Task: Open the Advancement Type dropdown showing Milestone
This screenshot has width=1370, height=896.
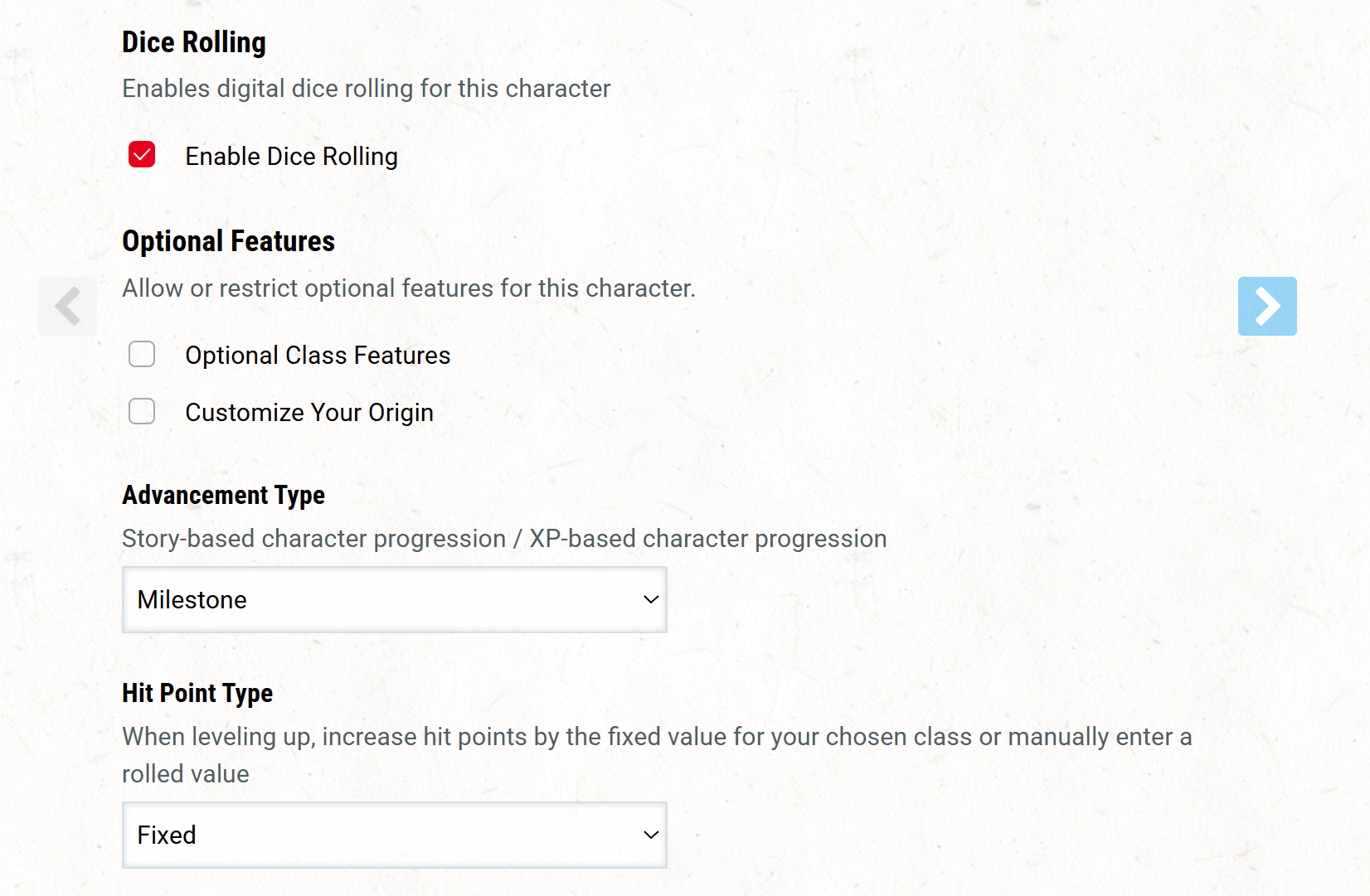Action: pyautogui.click(x=394, y=599)
